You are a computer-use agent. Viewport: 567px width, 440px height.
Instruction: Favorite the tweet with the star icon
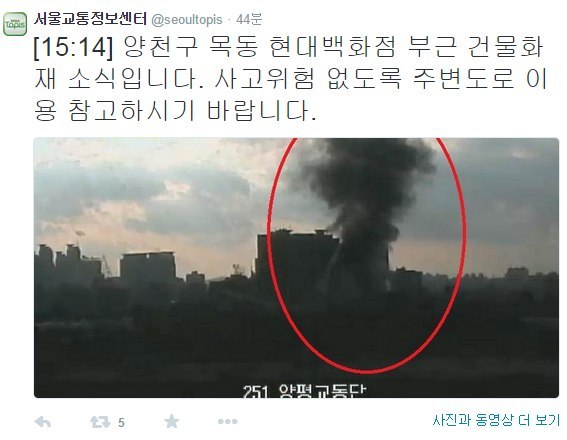click(171, 421)
